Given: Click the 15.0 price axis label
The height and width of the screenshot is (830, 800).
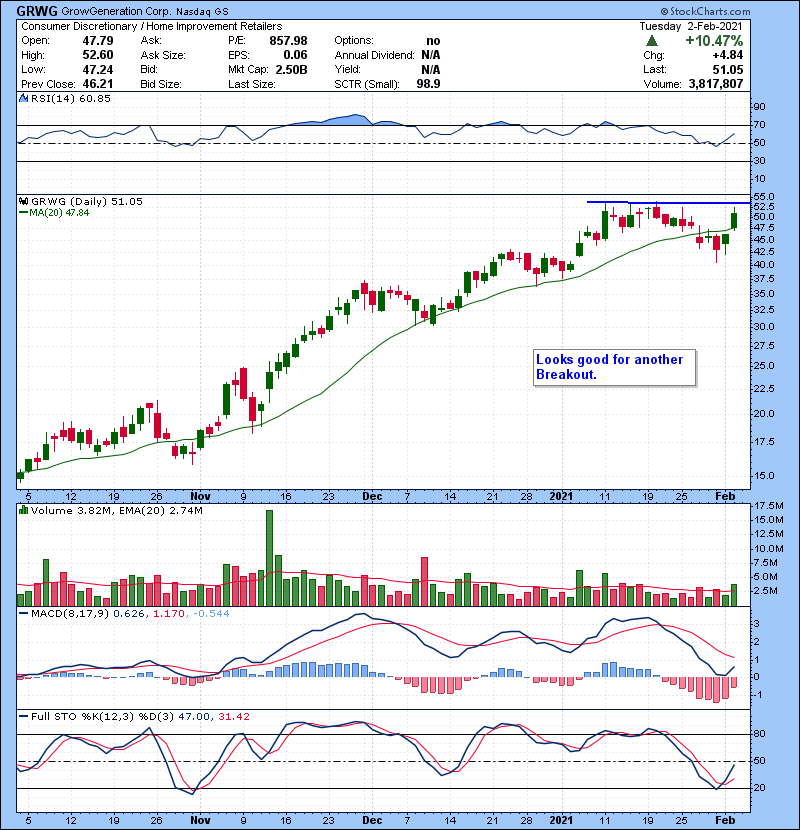Looking at the screenshot, I should pyautogui.click(x=763, y=475).
